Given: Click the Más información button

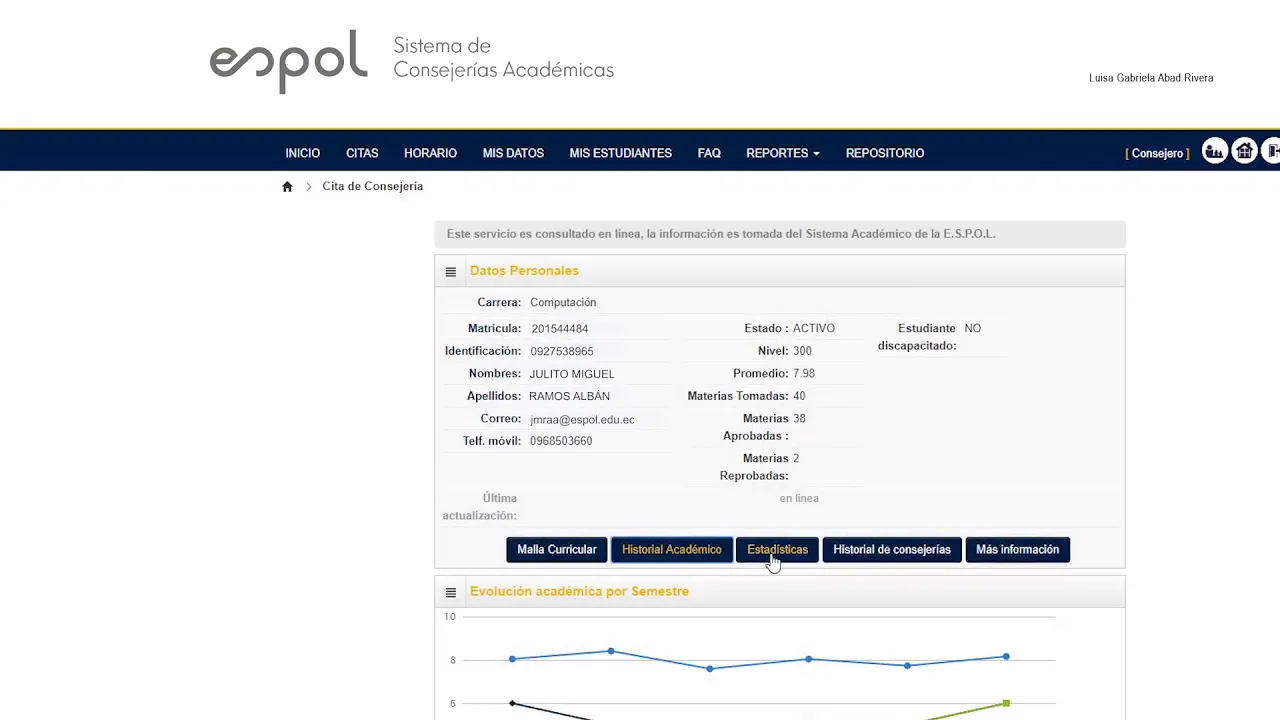Looking at the screenshot, I should [x=1017, y=550].
